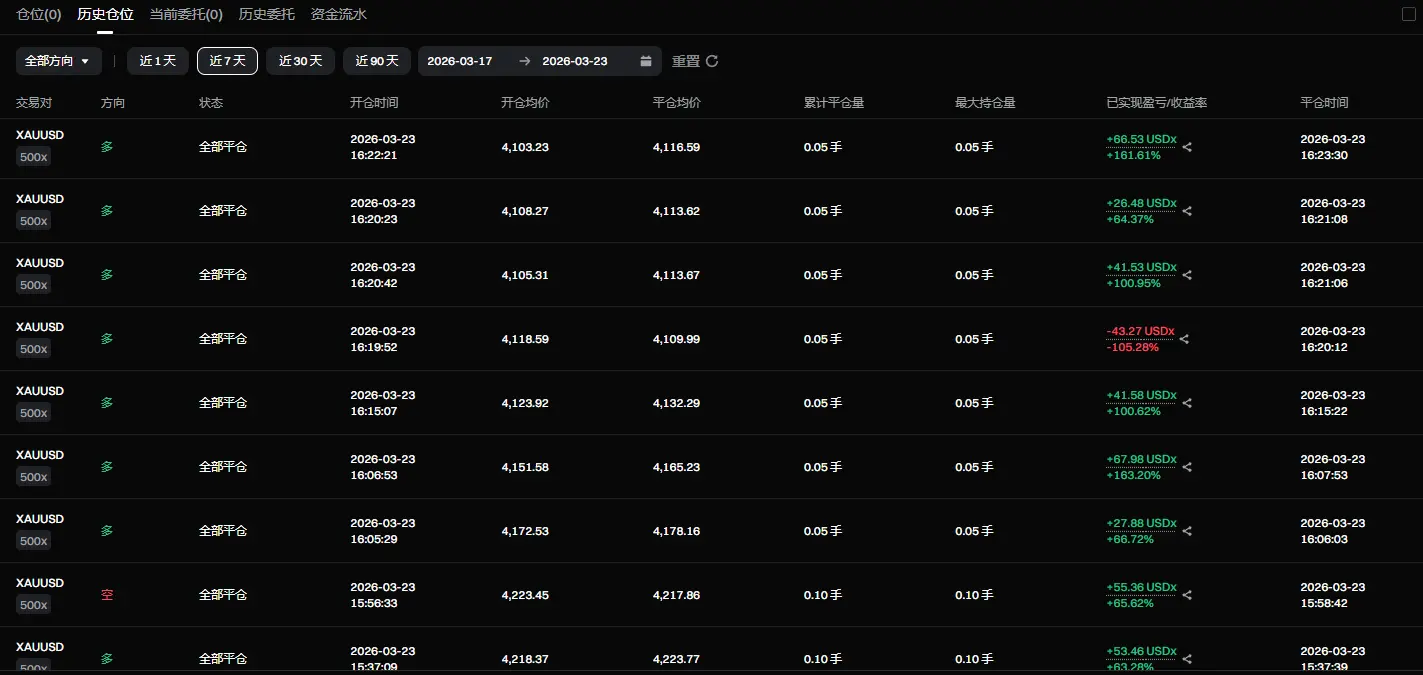Click the +163.20% return value
This screenshot has height=675, width=1423.
(1133, 475)
